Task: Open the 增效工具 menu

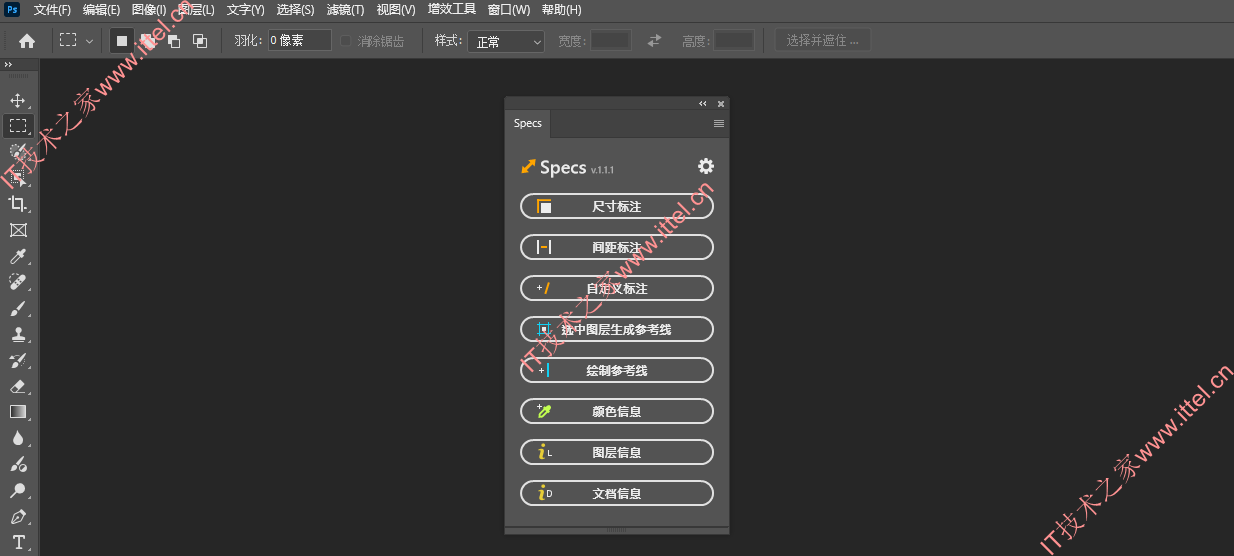Action: tap(452, 10)
